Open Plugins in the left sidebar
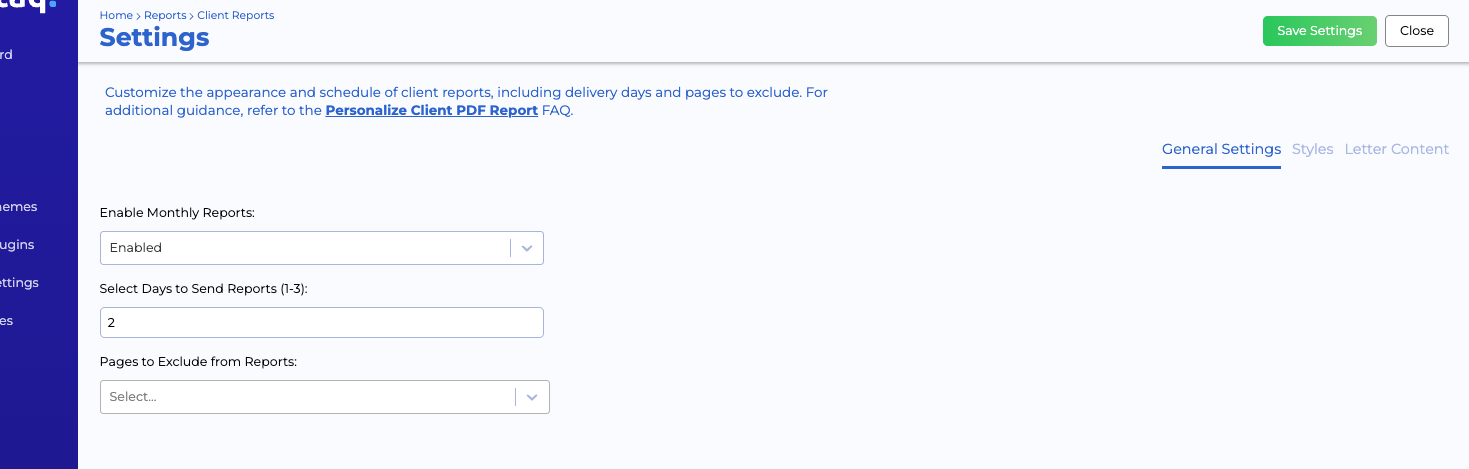Image resolution: width=1469 pixels, height=469 pixels. (x=18, y=245)
